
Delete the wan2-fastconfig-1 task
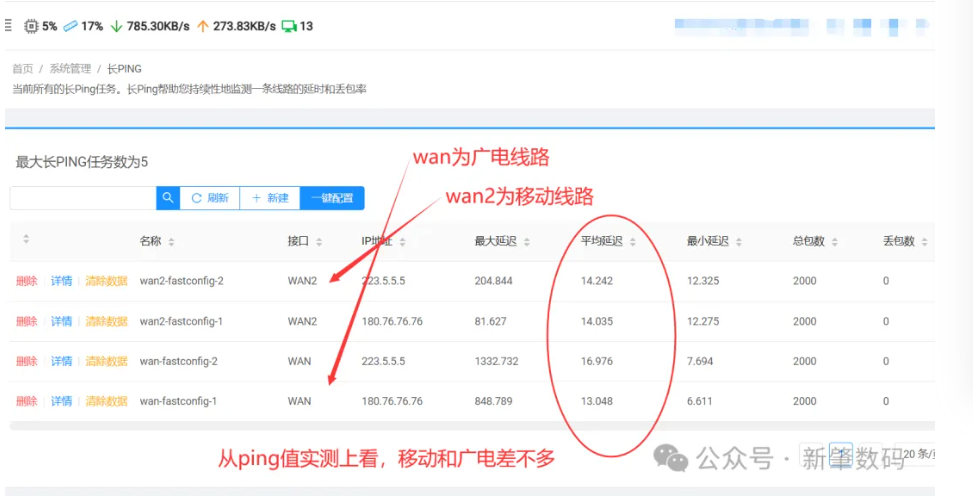pyautogui.click(x=27, y=322)
